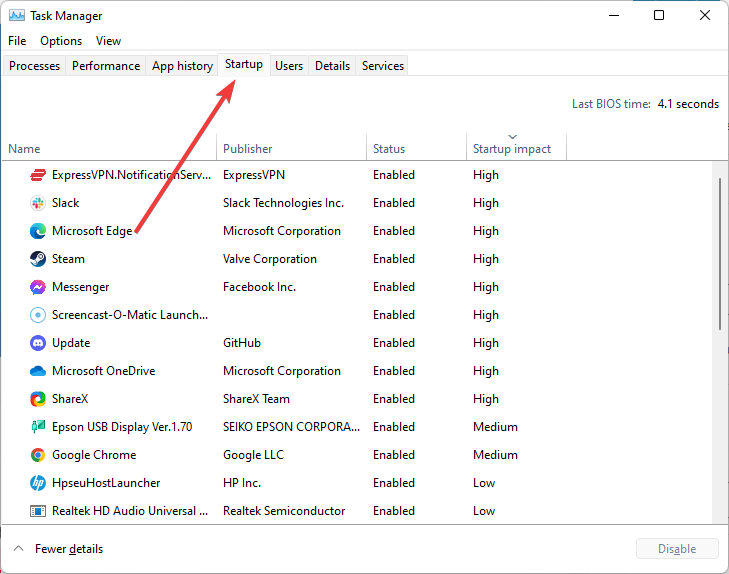Click the ShareX icon
The image size is (729, 574).
pos(37,399)
